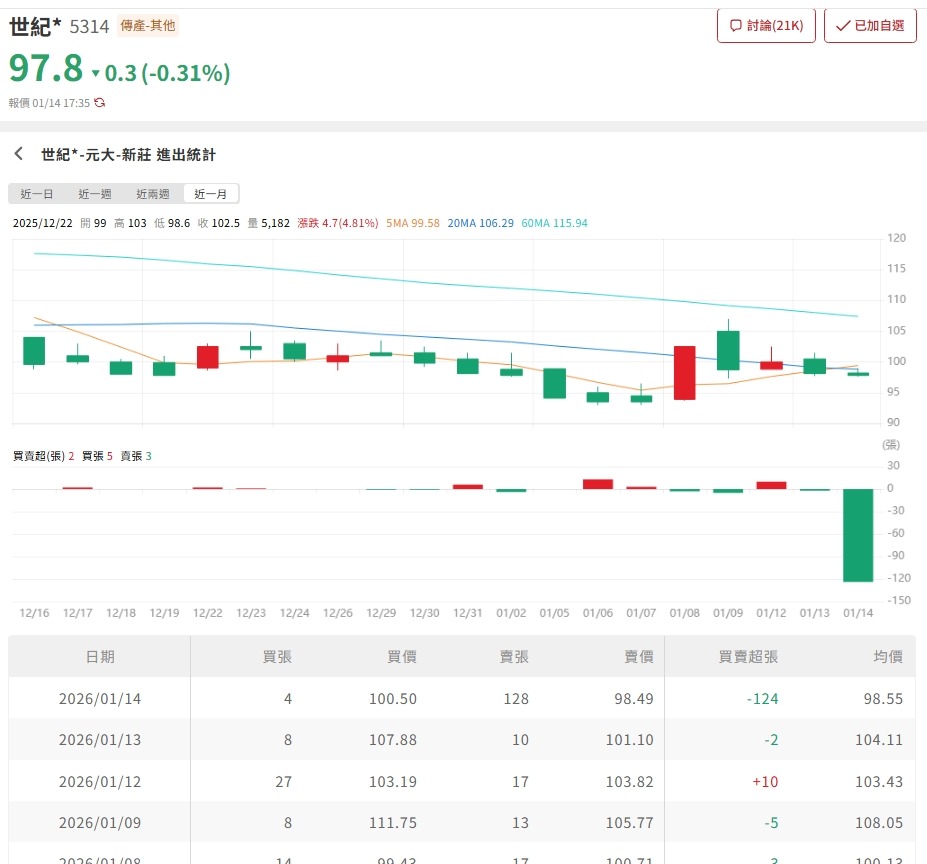Image resolution: width=927 pixels, height=864 pixels.
Task: Click the refresh icon beside the quote time
Action: tap(99, 103)
